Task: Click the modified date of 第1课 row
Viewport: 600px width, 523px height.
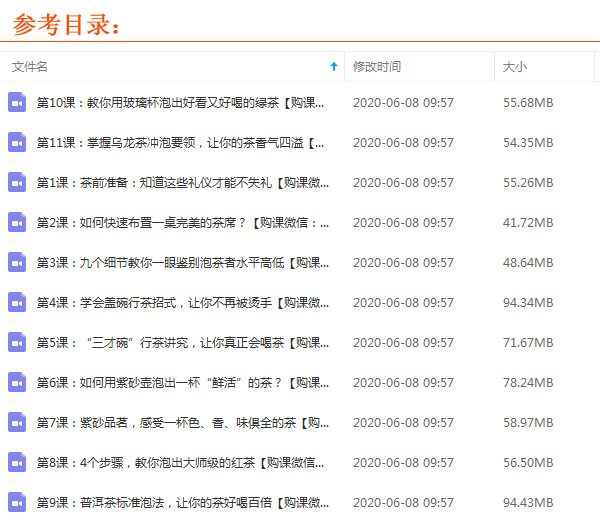Action: coord(403,182)
